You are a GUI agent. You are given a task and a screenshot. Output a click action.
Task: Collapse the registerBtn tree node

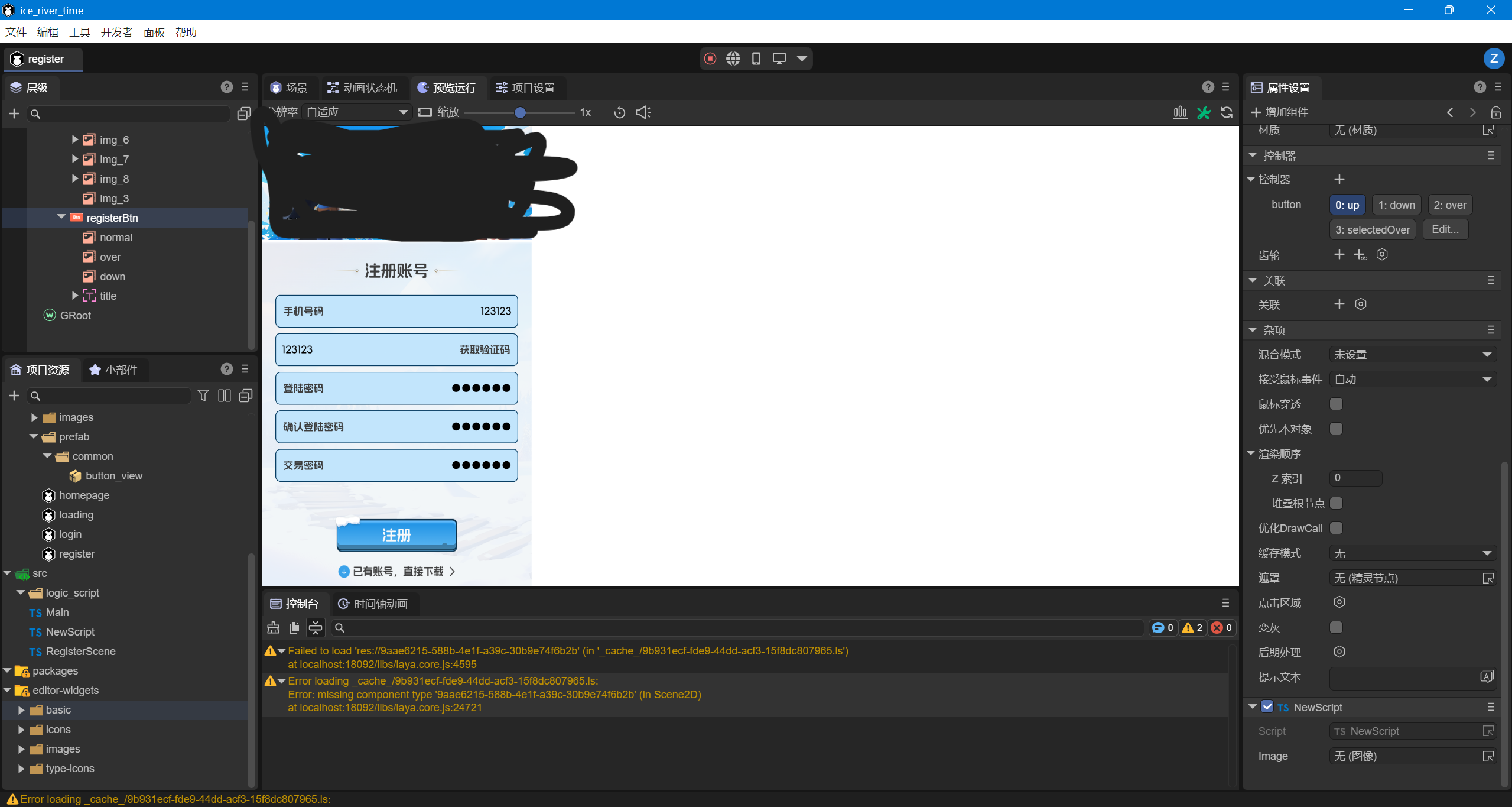pyautogui.click(x=61, y=217)
